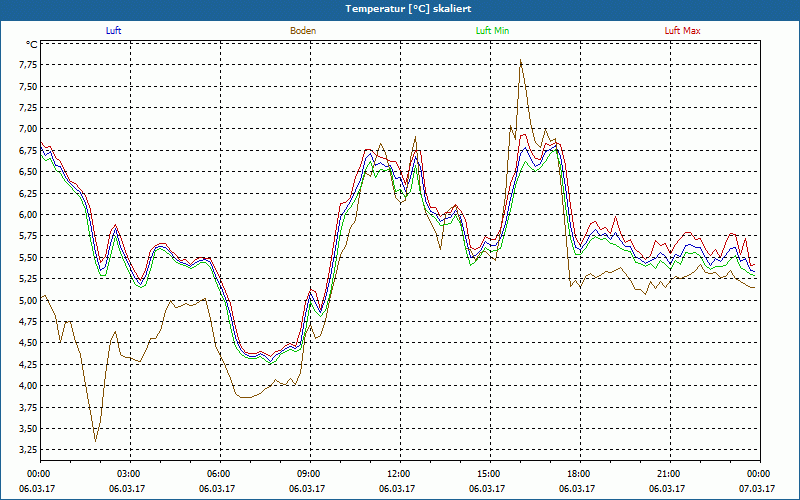Click the green Luft Min legend label
Image resolution: width=800 pixels, height=500 pixels.
(x=492, y=31)
